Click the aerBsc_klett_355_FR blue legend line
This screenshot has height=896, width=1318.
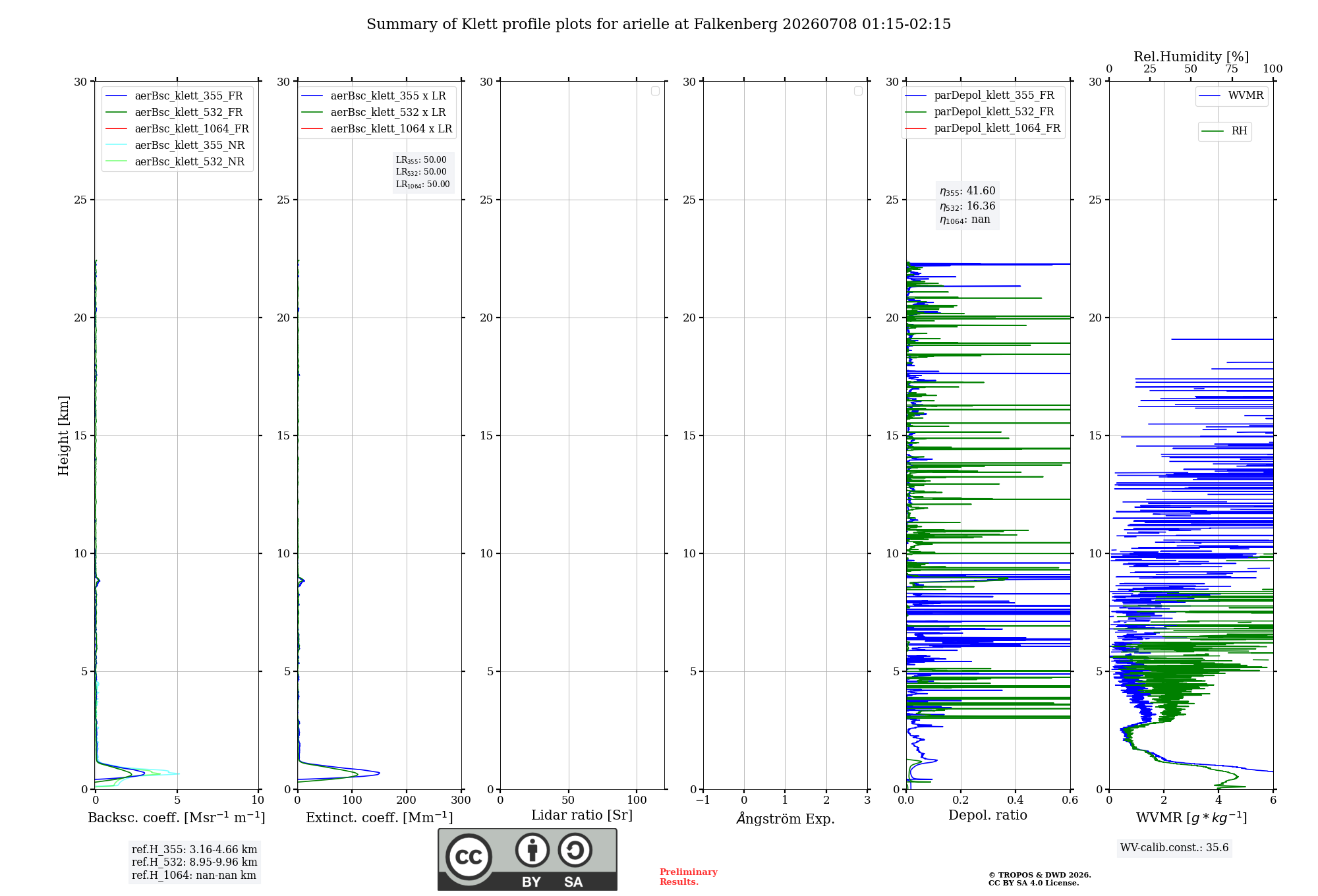coord(117,96)
